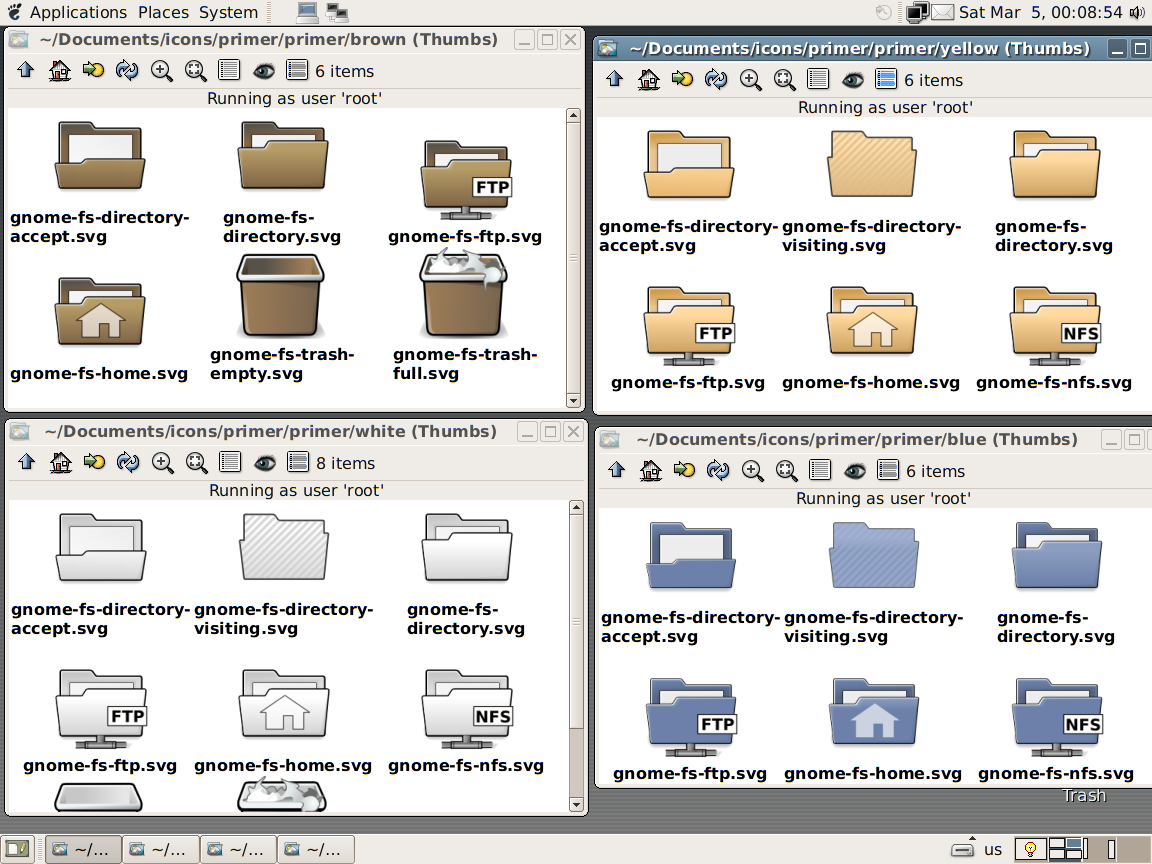Go up a directory in brown window
1152x864 pixels.
tap(26, 71)
